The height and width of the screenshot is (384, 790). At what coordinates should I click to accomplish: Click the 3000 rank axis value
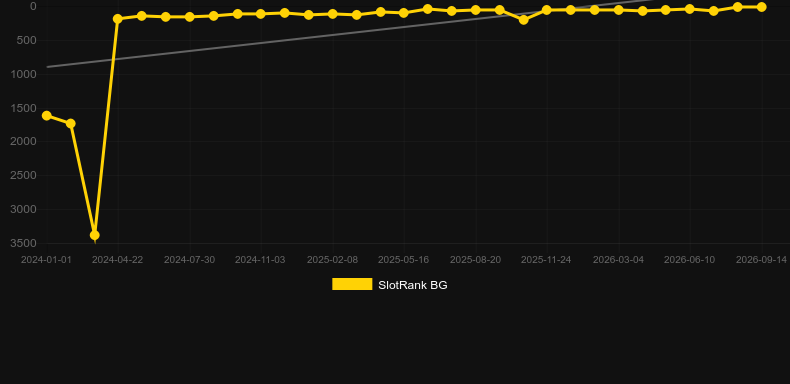pos(24,209)
